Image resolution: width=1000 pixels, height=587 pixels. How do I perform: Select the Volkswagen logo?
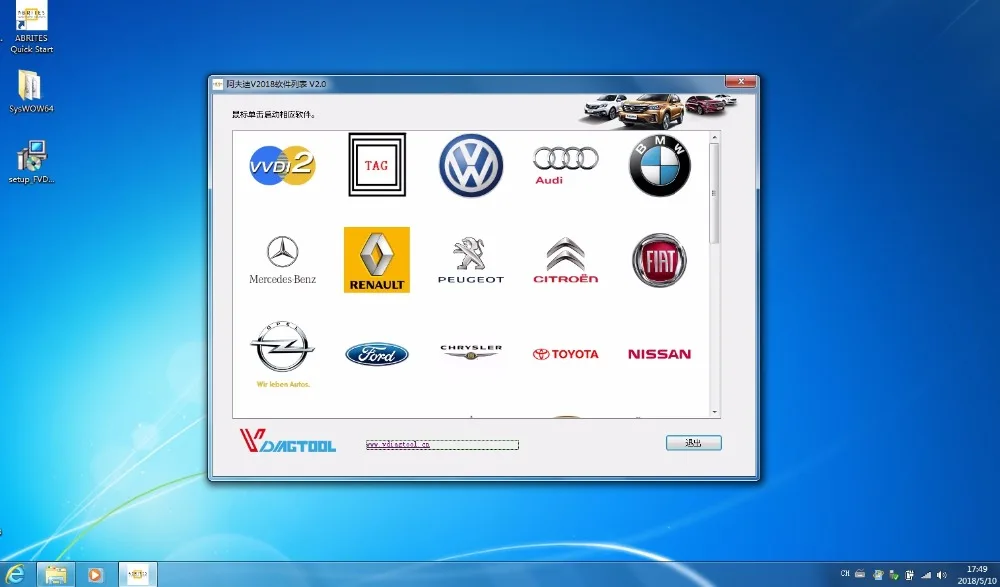point(471,165)
